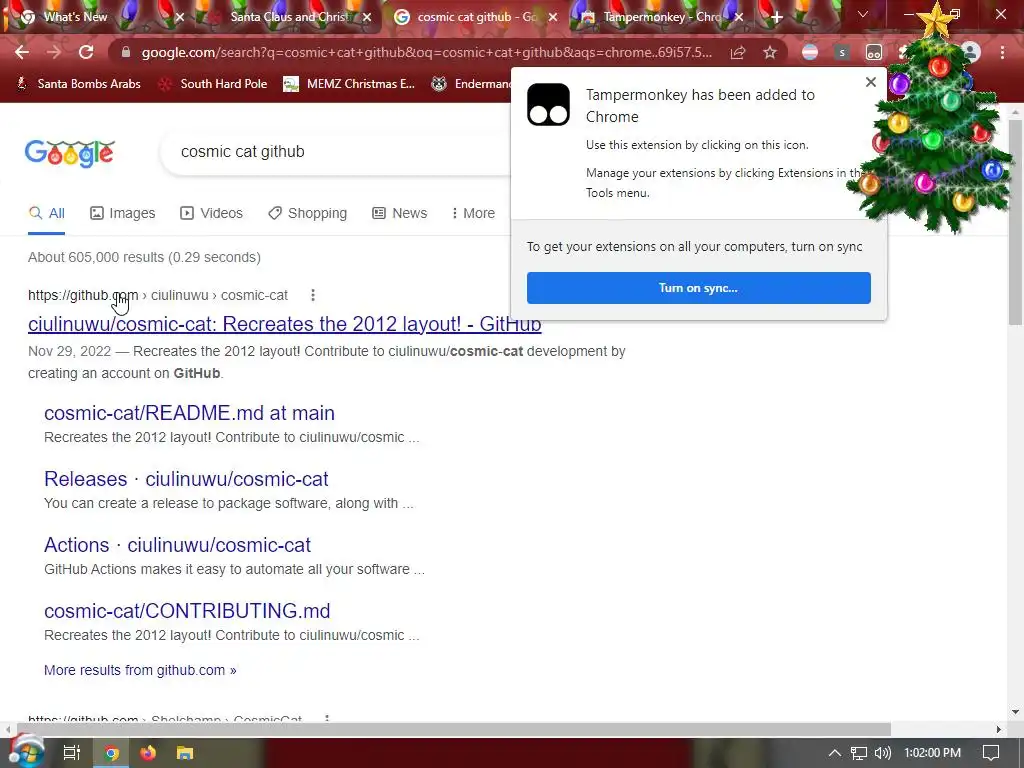Viewport: 1024px width, 768px height.
Task: Click the forward navigation arrow
Action: (54, 52)
